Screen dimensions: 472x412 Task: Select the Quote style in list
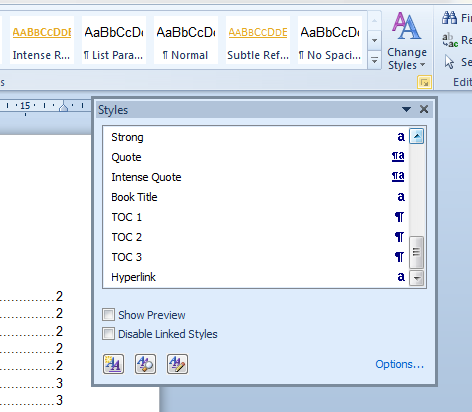click(256, 157)
